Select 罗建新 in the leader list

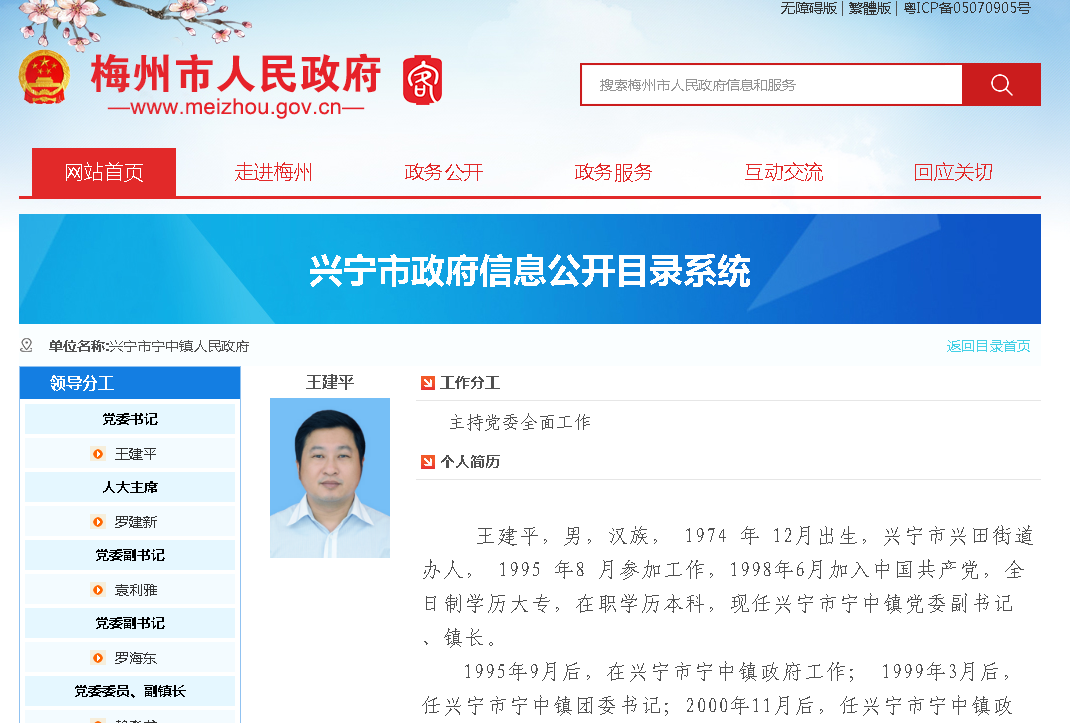(136, 522)
